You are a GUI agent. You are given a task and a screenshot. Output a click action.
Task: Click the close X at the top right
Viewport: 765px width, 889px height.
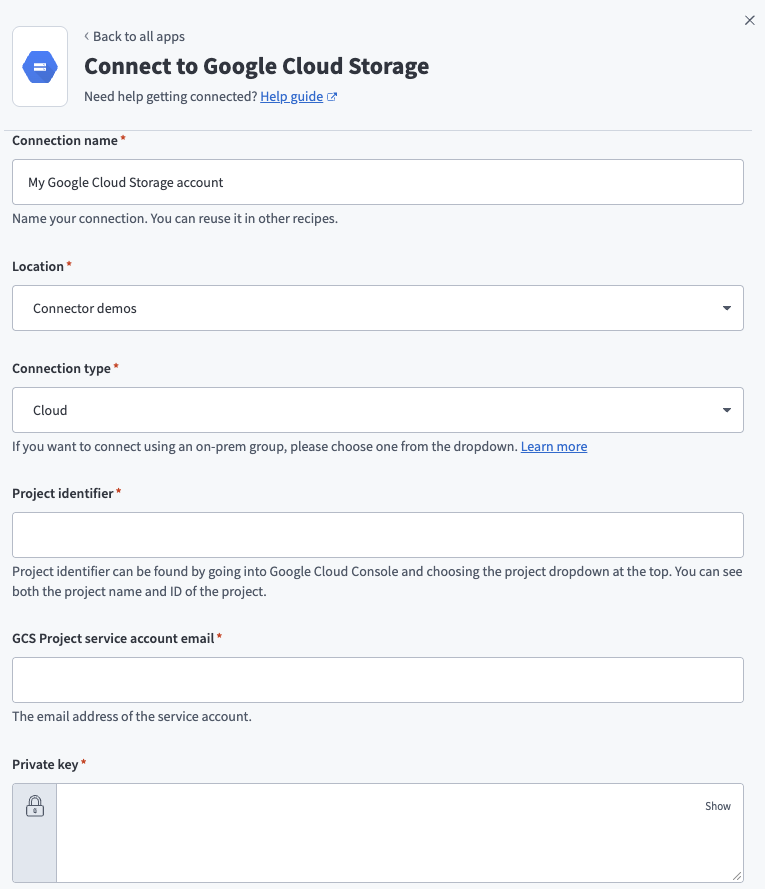click(x=749, y=20)
